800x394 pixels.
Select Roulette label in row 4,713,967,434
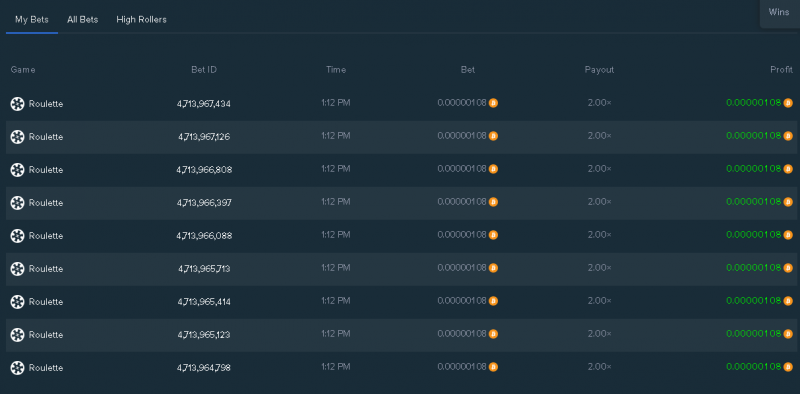(x=46, y=104)
